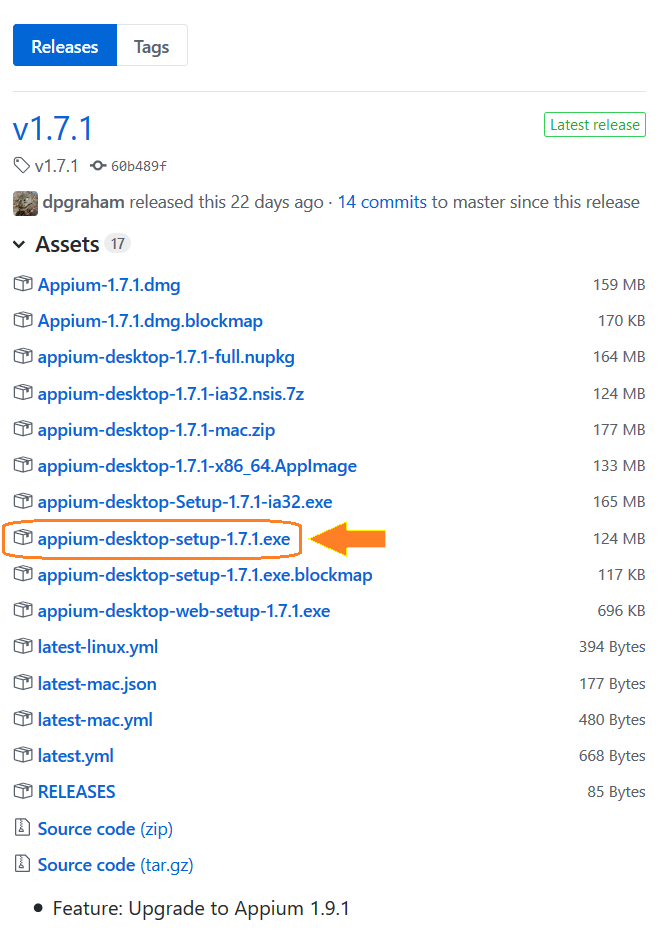Screen dimensions: 663x939
Task: Switch to the Tags tab
Action: [x=152, y=46]
